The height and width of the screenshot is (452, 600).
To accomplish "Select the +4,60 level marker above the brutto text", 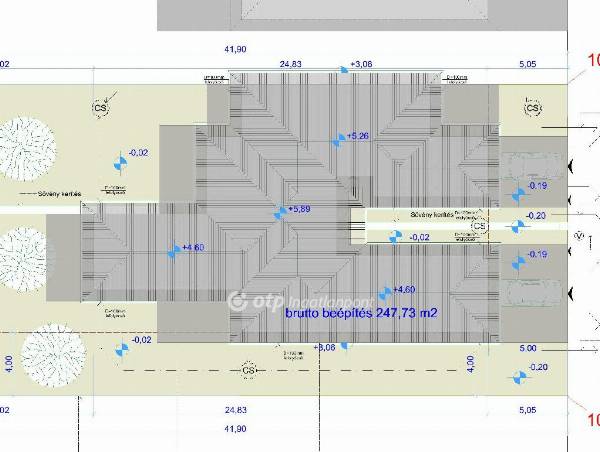I will click(385, 293).
